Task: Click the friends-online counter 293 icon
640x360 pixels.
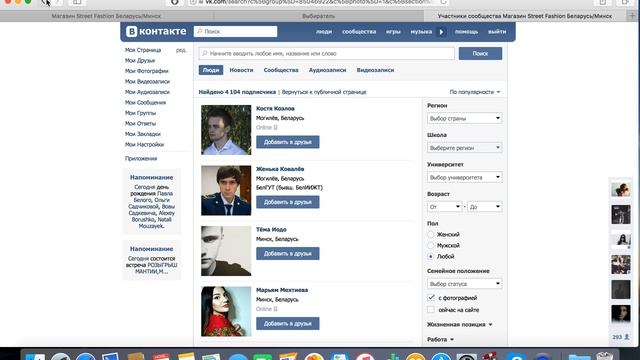Action: (621, 337)
